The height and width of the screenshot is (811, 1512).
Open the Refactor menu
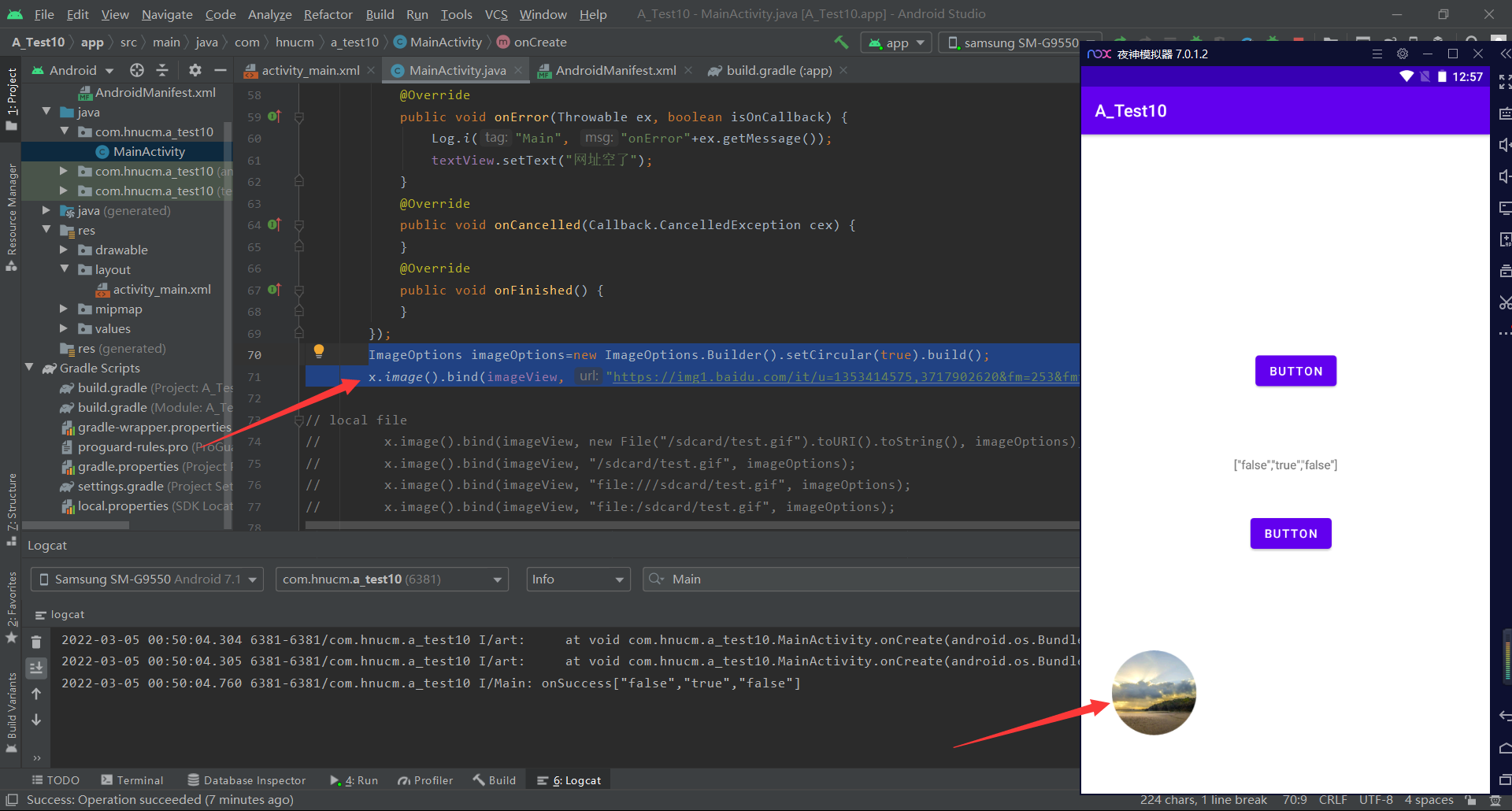pos(328,14)
